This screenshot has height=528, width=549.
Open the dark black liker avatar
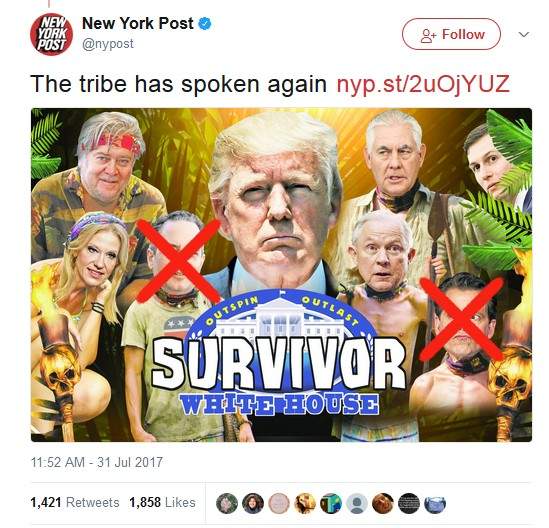coord(409,503)
